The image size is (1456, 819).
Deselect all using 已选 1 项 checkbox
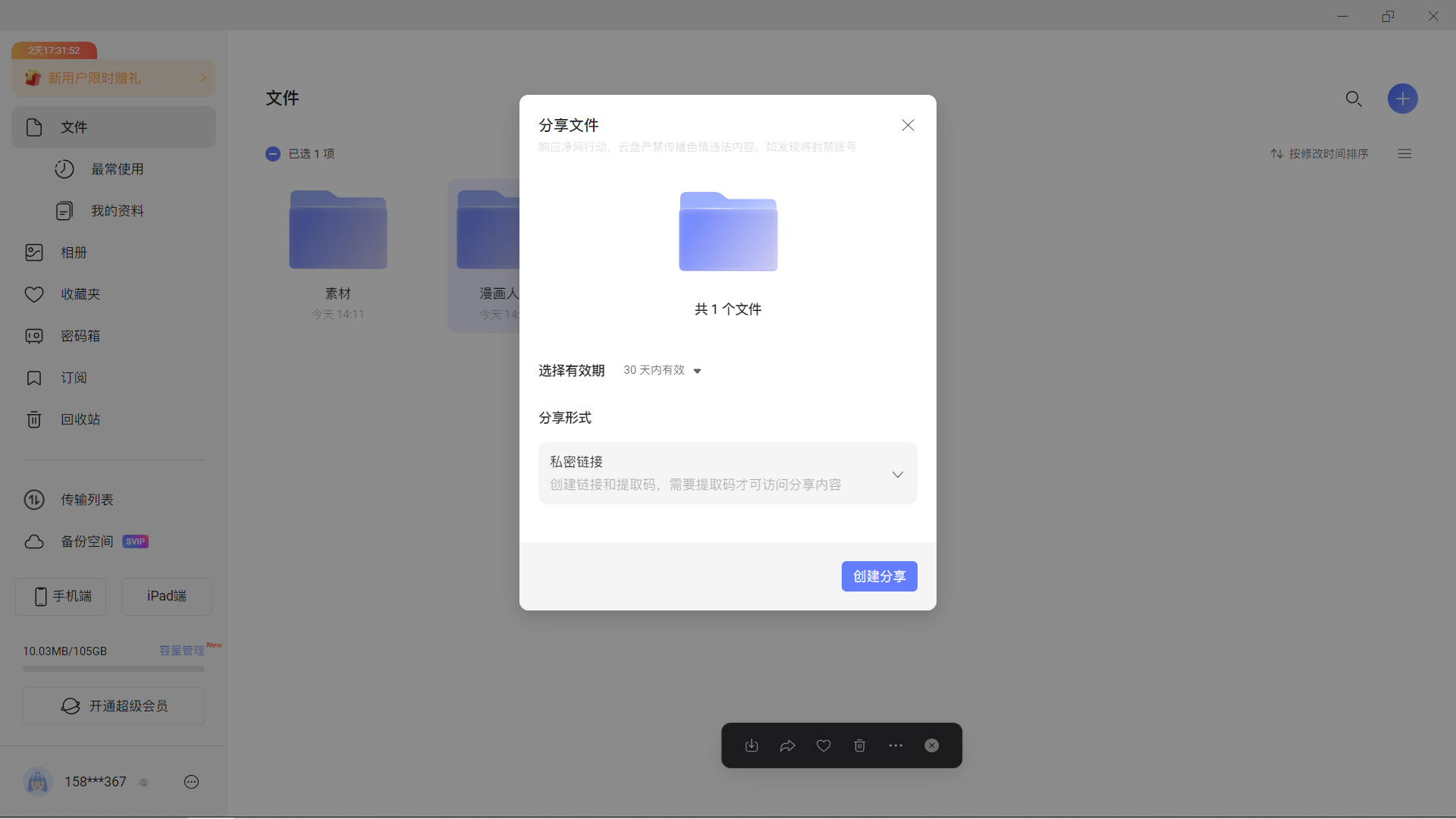point(273,153)
